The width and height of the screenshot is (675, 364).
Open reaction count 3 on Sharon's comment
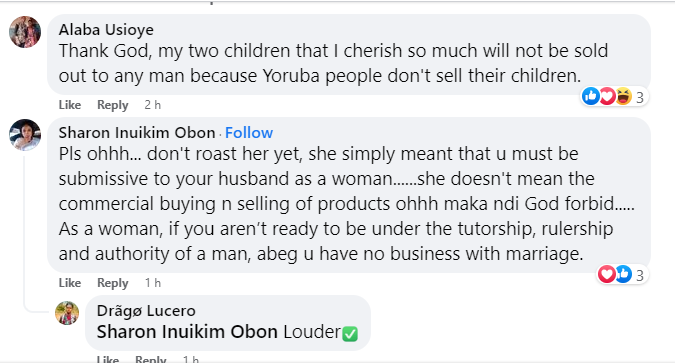640,275
